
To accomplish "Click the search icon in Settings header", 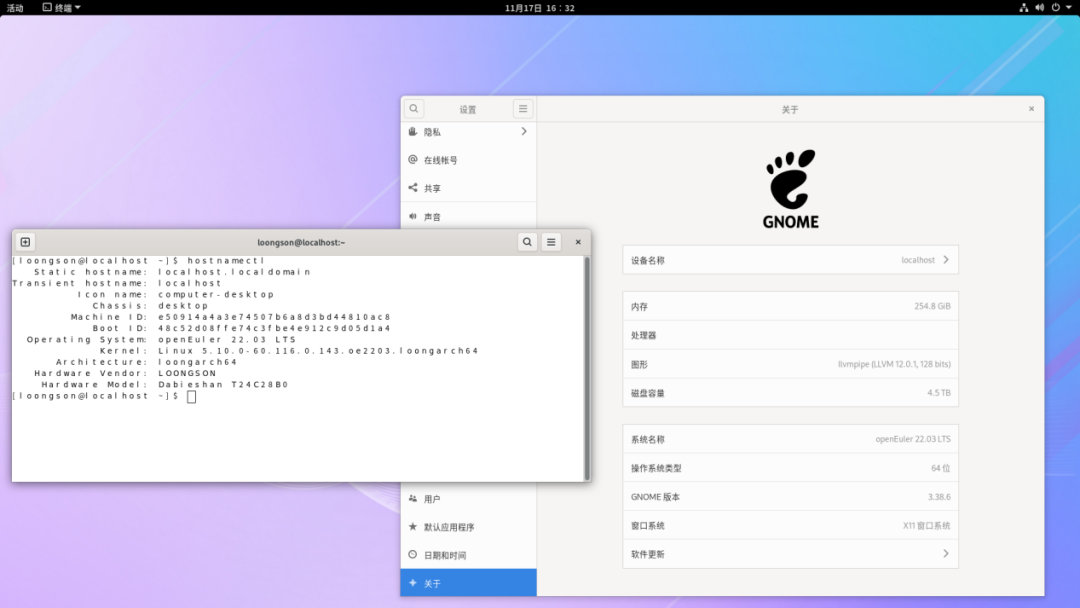I will (414, 109).
